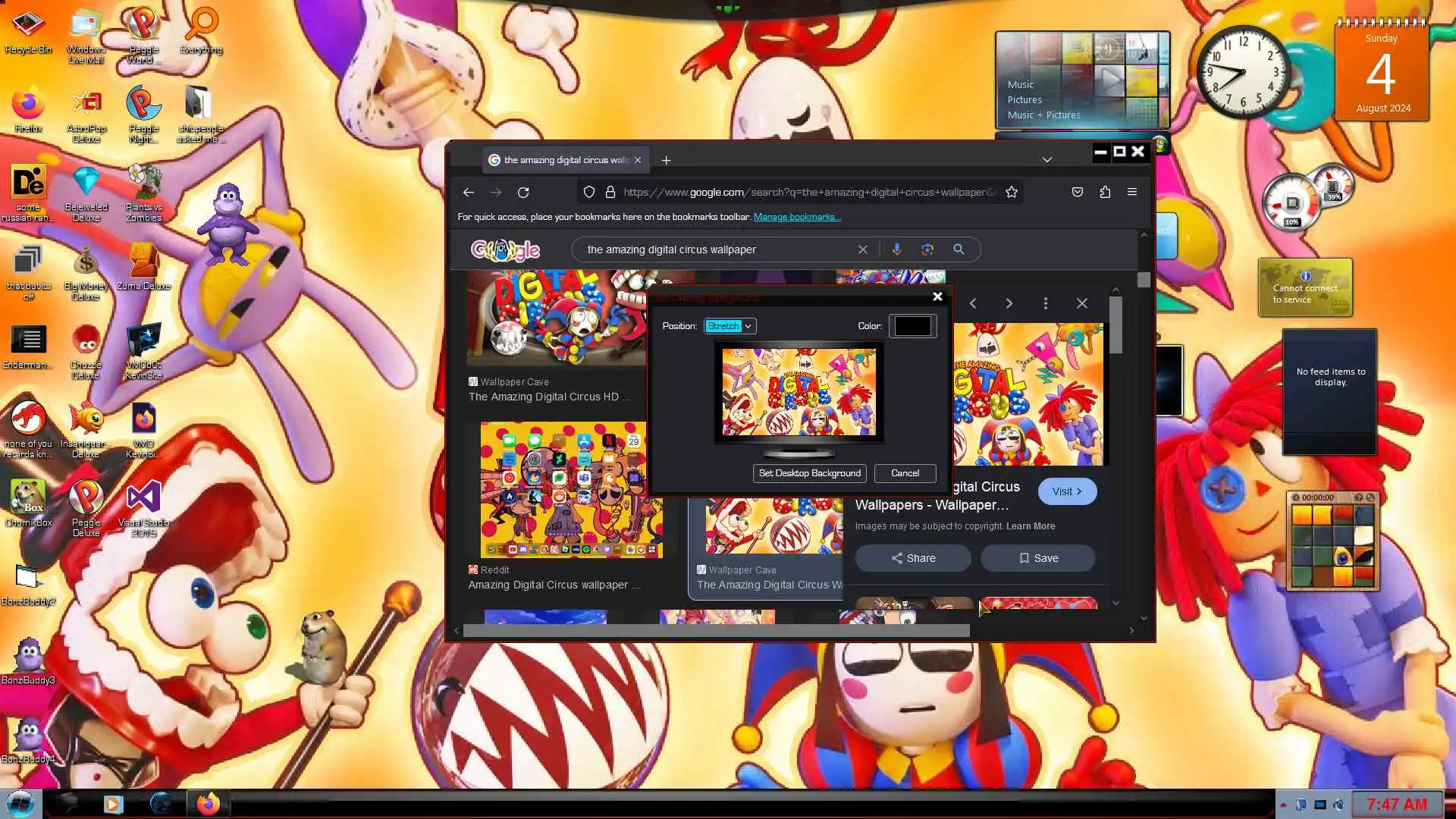Click the Visit button for the wallpaper

pos(1067,491)
